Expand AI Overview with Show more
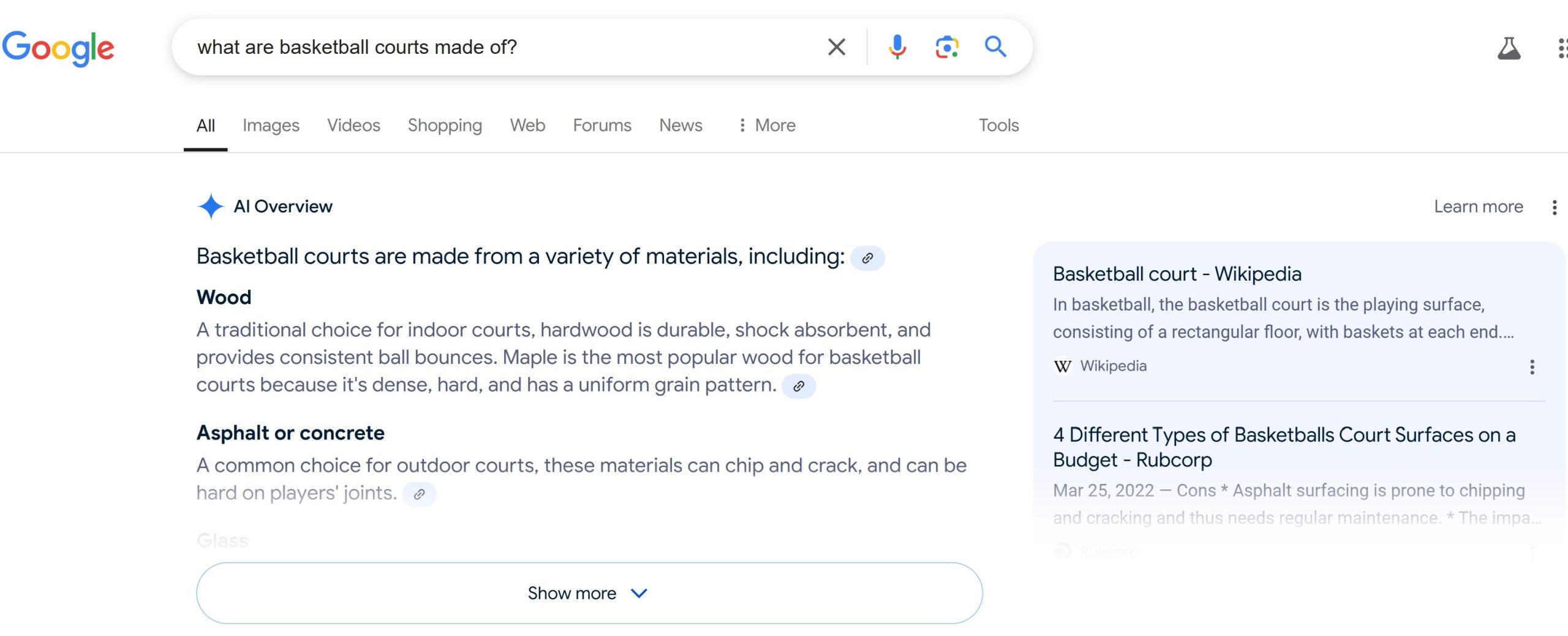This screenshot has width=1568, height=636. 589,593
